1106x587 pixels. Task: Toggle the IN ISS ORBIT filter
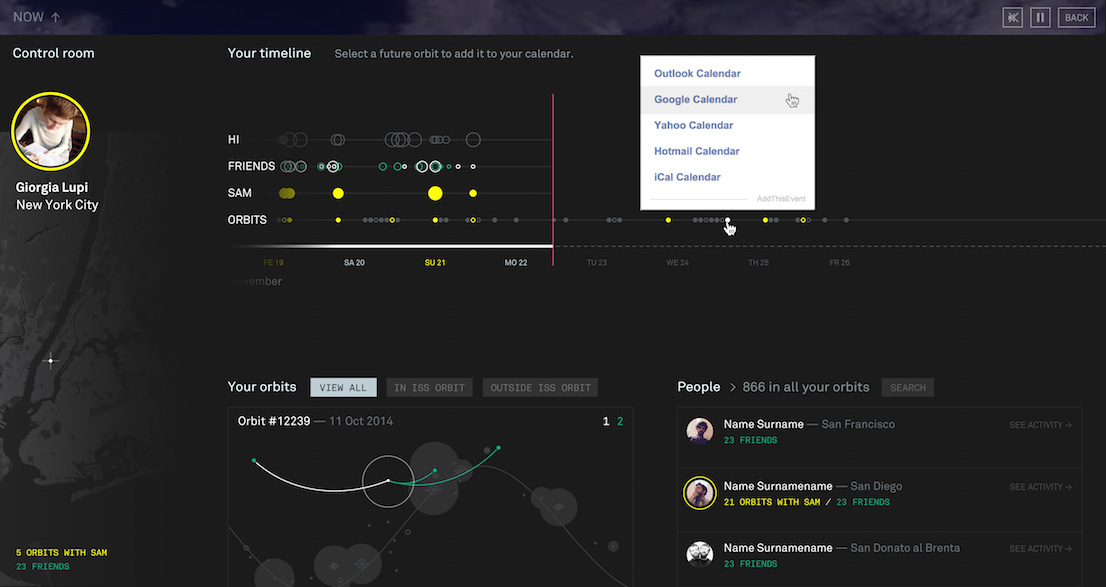click(430, 387)
